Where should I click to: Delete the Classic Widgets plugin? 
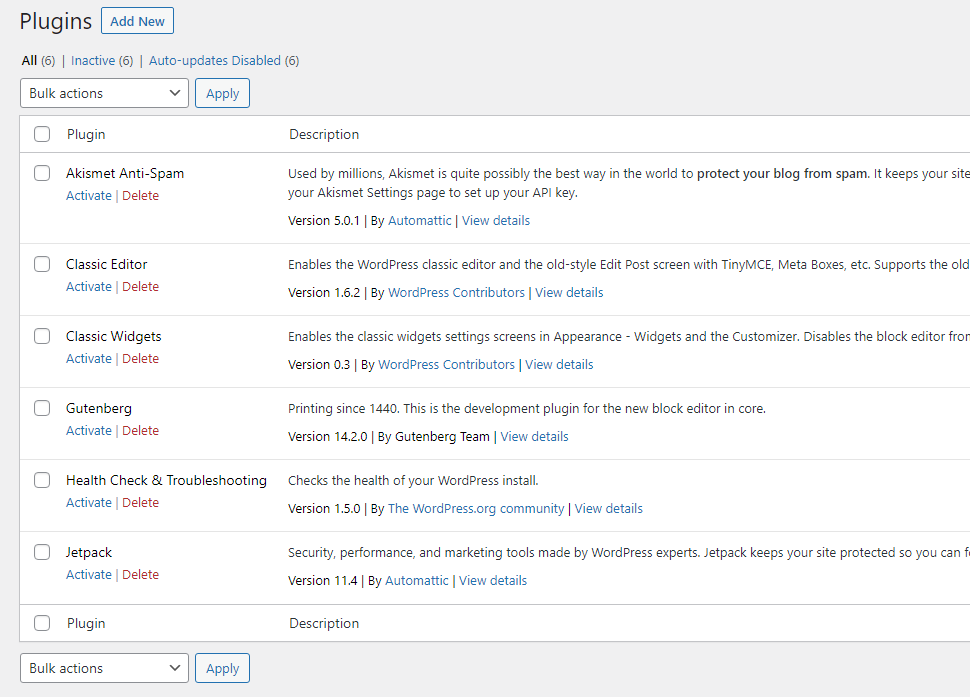(140, 358)
